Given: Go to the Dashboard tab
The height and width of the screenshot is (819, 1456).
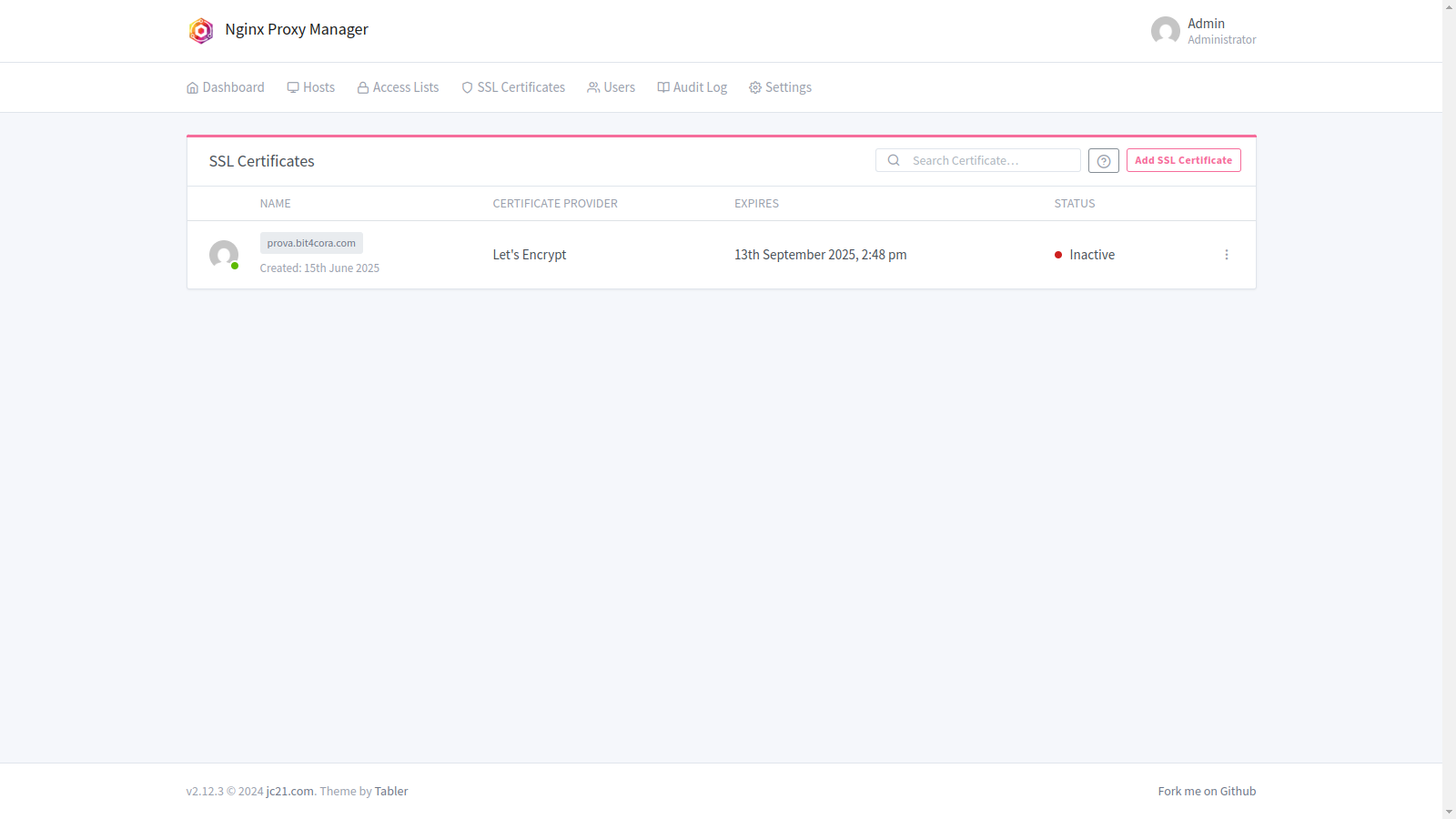Looking at the screenshot, I should 226,87.
